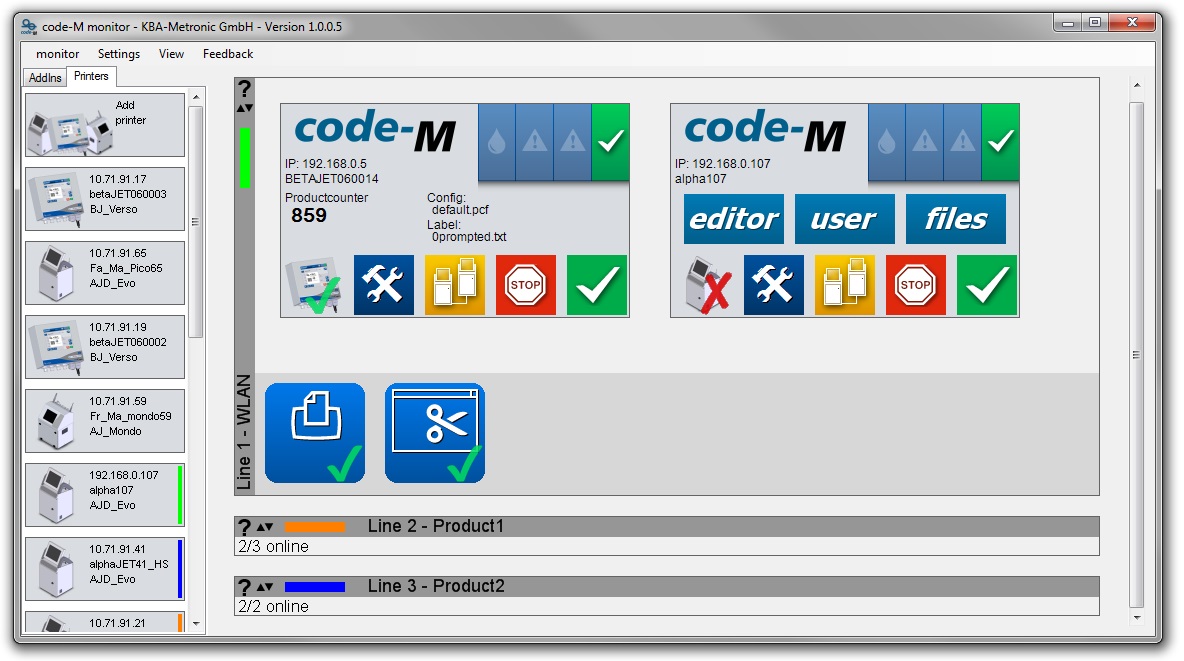Select printer 10.71.91.65 Fa_Ma_Pico65
This screenshot has height=661, width=1184.
tap(105, 273)
